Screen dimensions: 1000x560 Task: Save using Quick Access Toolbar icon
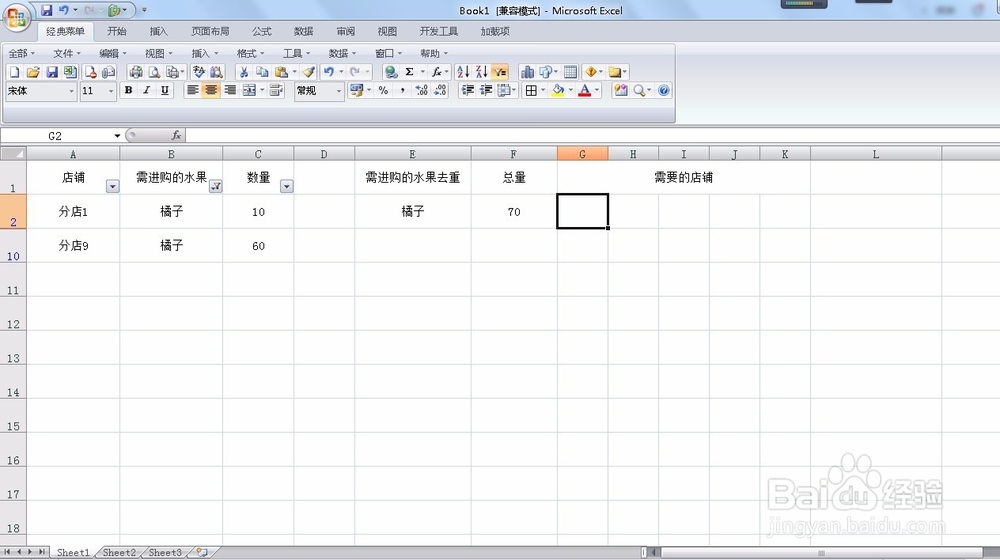point(47,10)
